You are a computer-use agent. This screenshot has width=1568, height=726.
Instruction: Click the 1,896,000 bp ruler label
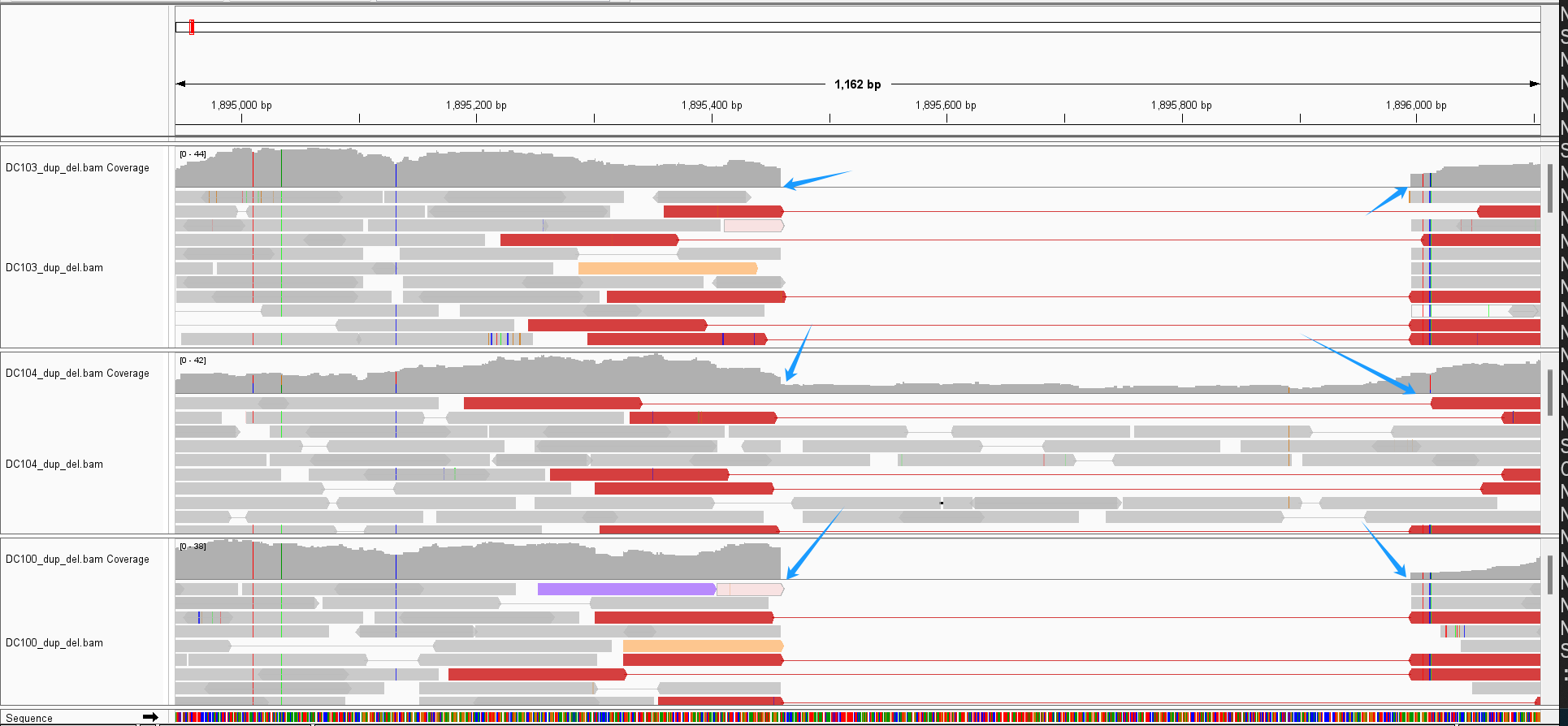click(1416, 106)
